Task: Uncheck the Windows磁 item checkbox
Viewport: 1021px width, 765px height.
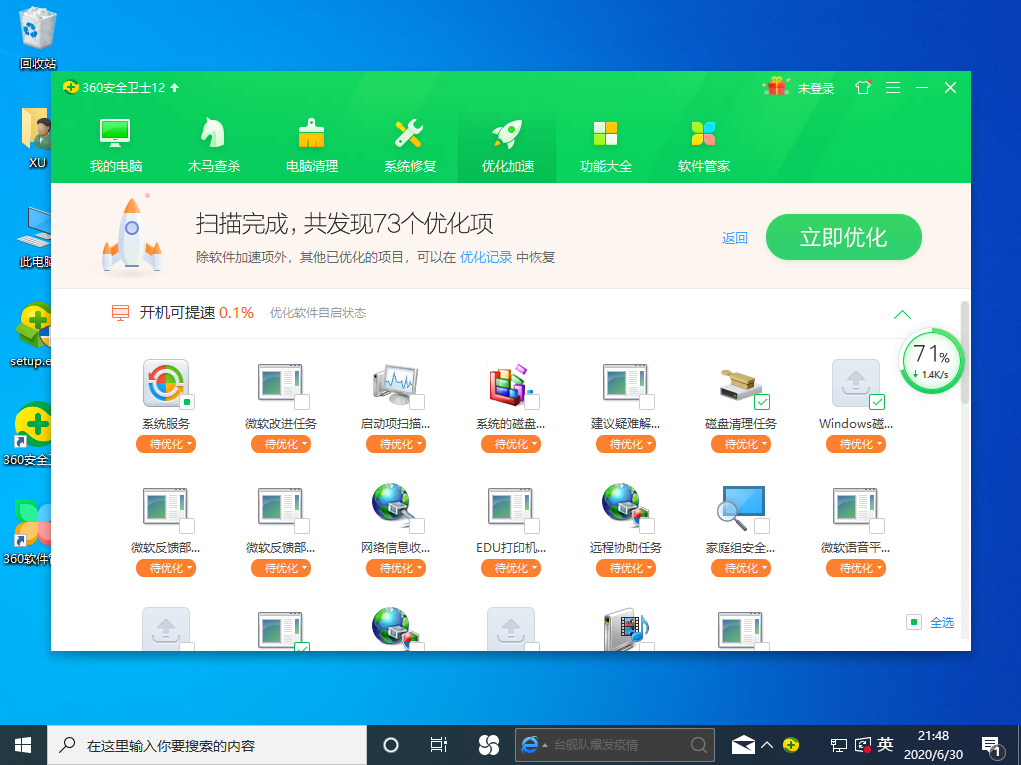Action: (x=877, y=401)
